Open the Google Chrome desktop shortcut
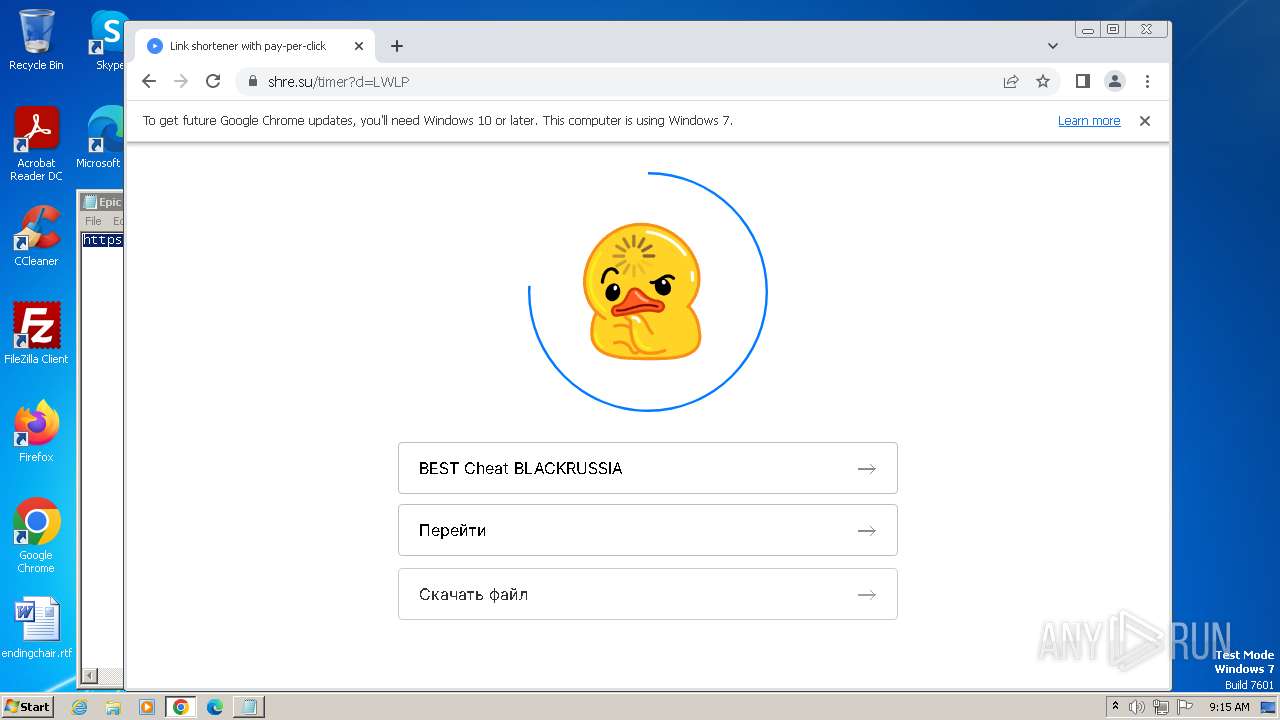The height and width of the screenshot is (720, 1280). click(36, 535)
